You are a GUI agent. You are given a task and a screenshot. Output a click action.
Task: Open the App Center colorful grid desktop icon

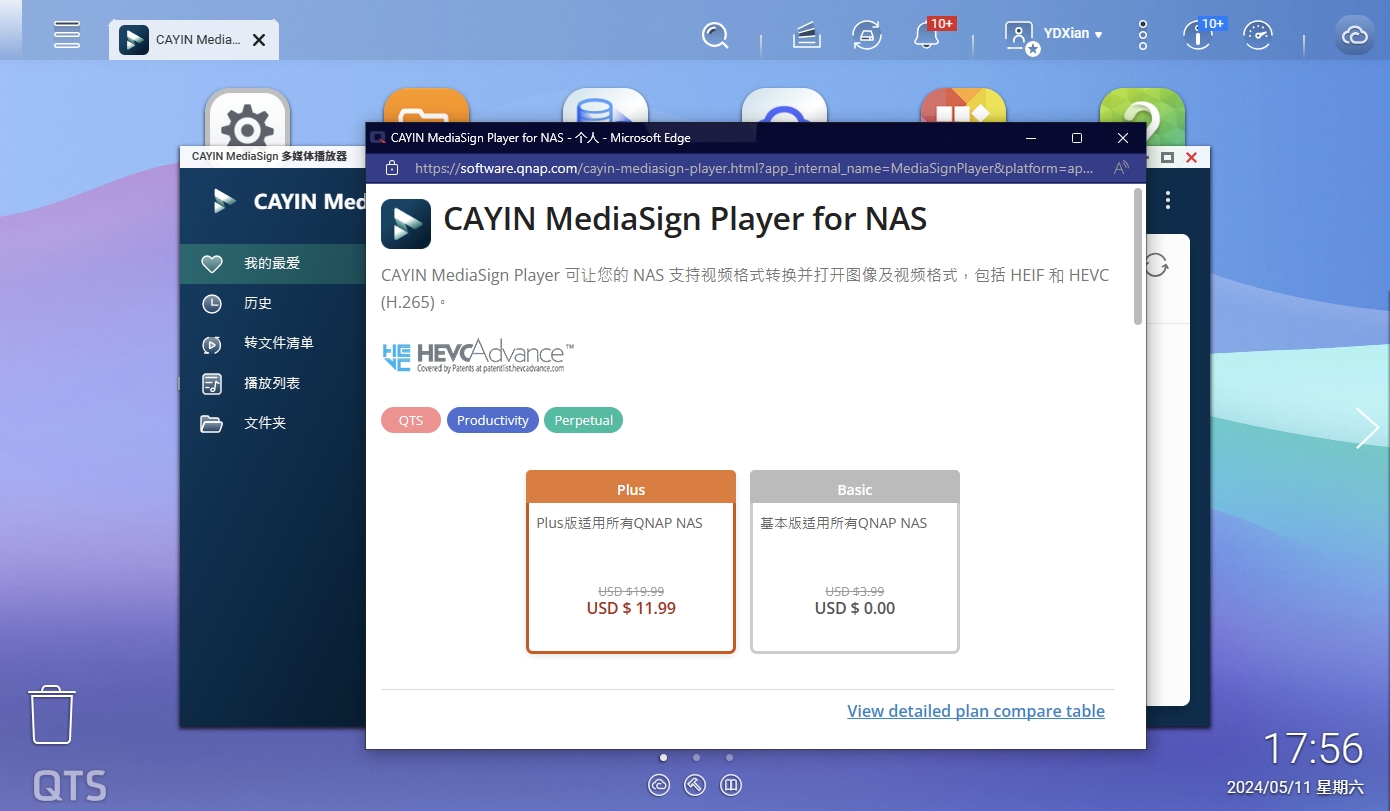coord(963,106)
